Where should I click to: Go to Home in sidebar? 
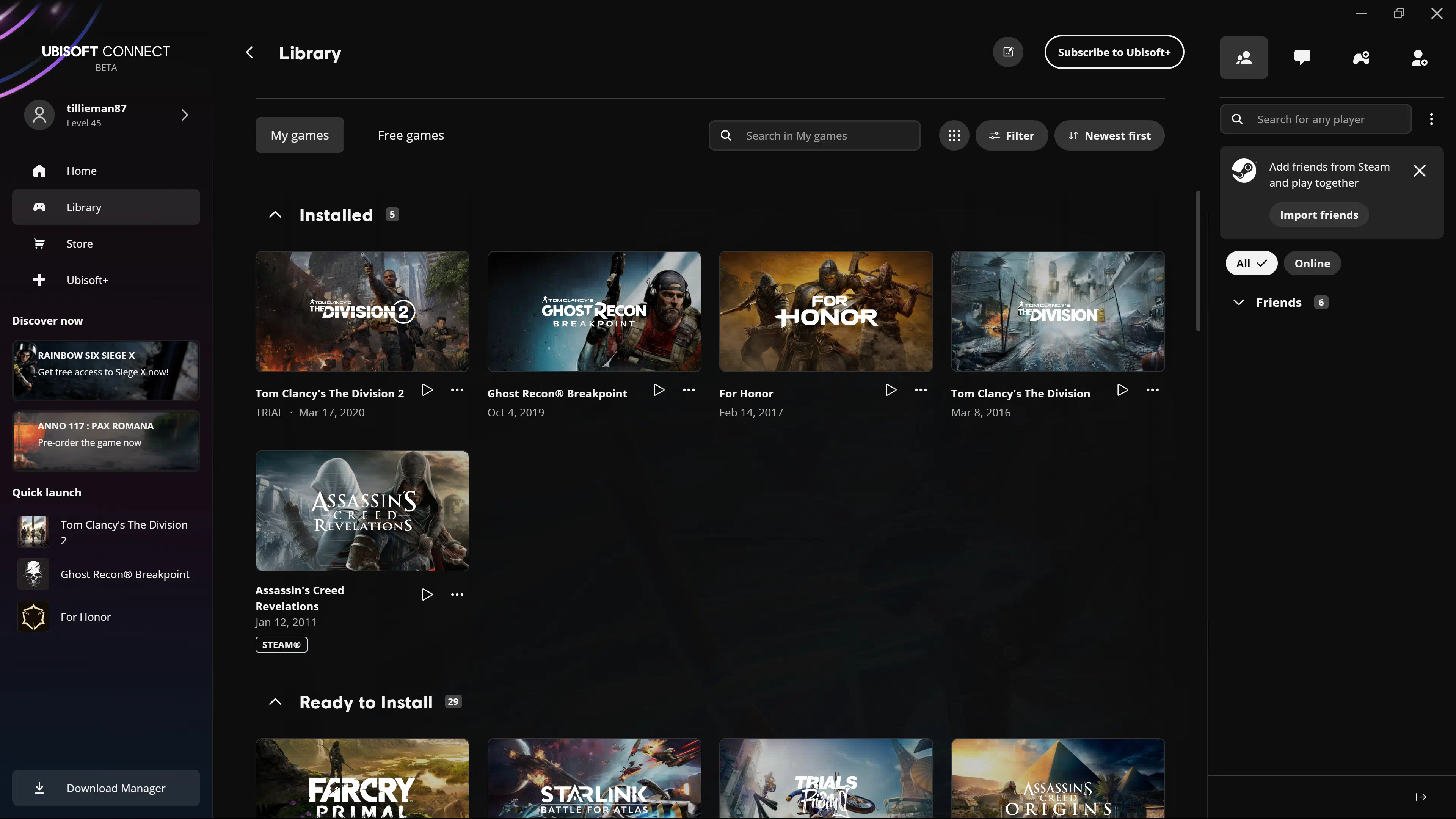point(106,171)
